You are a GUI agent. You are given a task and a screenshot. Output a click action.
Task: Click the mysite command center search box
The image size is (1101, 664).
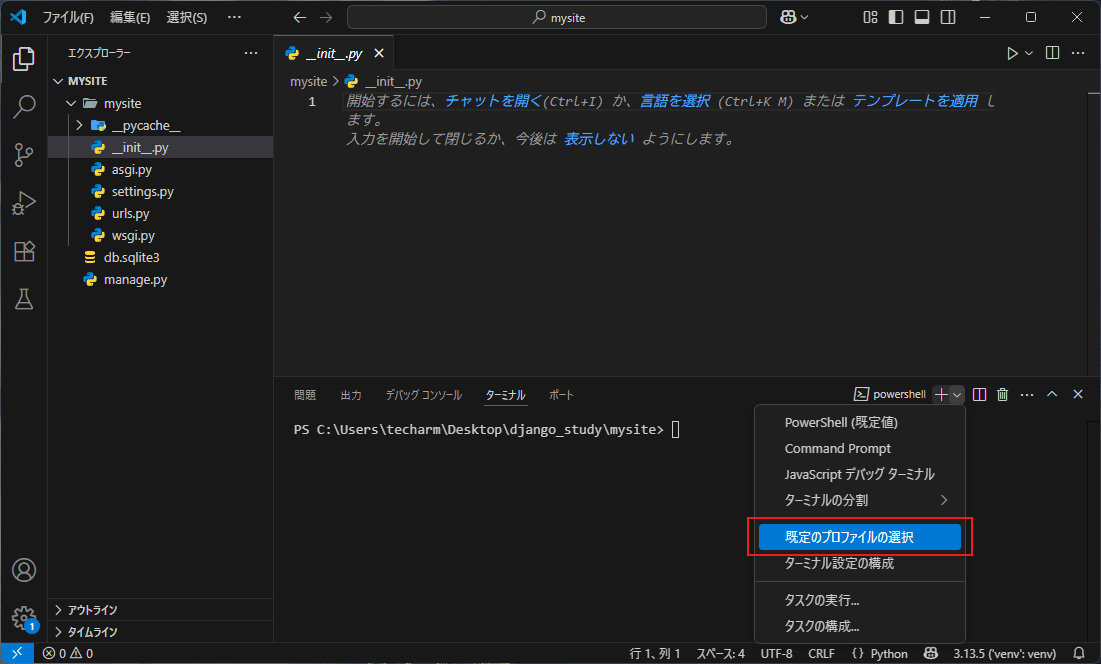tap(557, 18)
